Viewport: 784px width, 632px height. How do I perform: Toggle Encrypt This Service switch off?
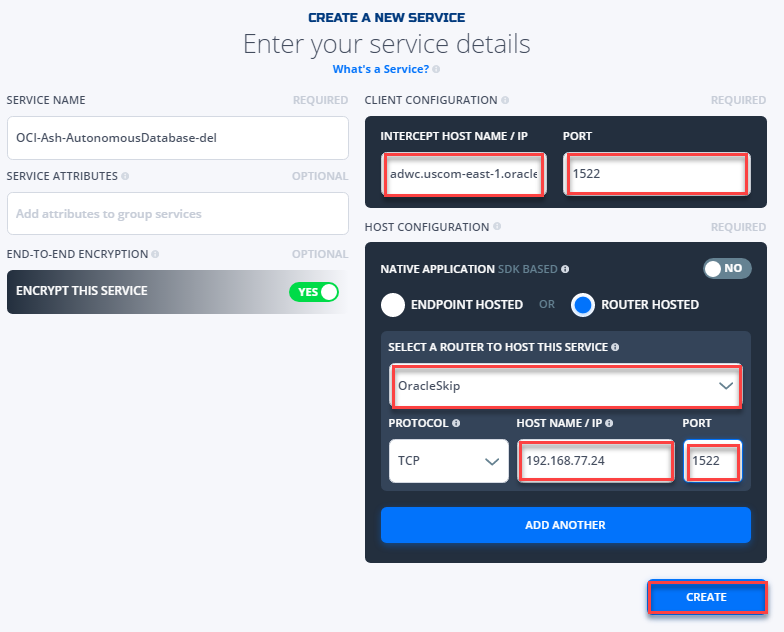click(314, 292)
